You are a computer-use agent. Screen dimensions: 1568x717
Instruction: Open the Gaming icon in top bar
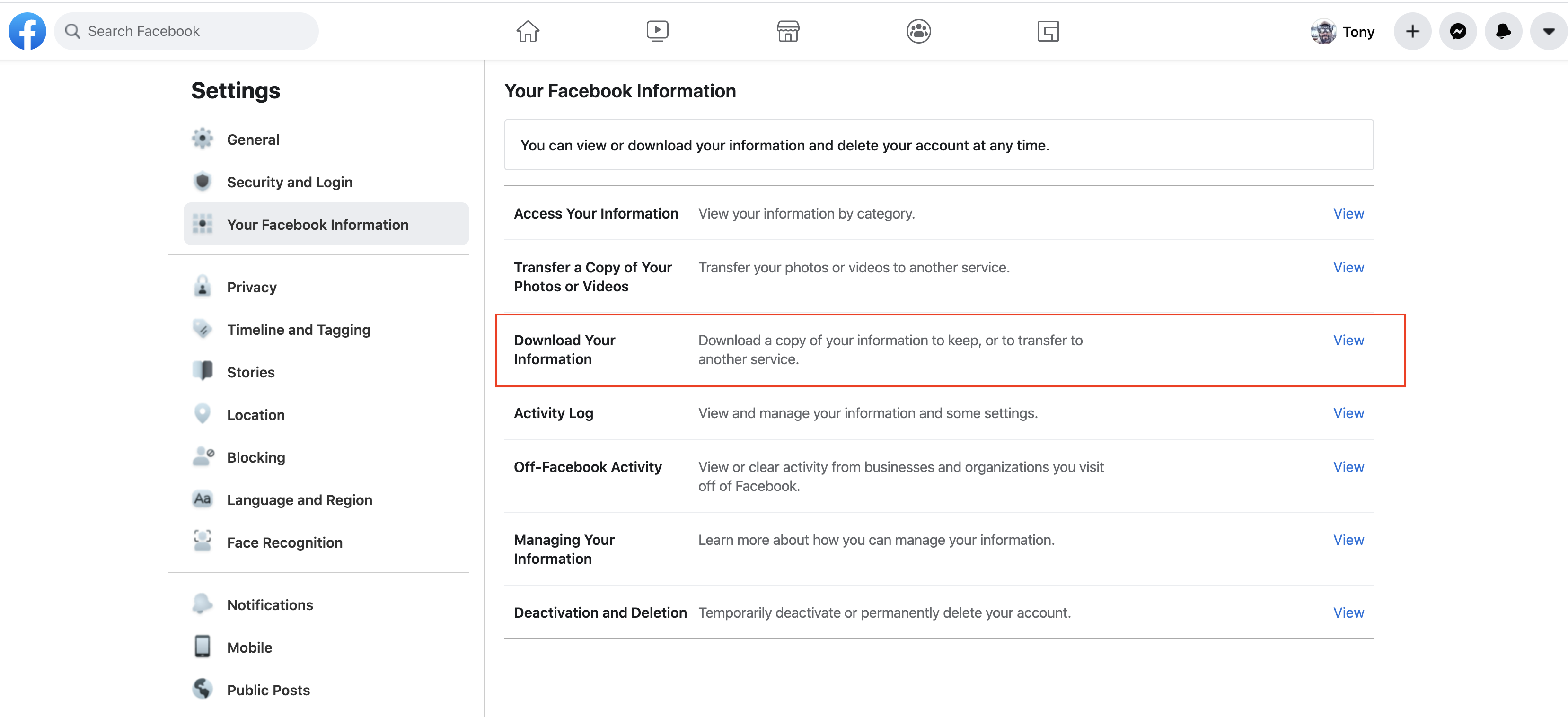pos(1048,31)
